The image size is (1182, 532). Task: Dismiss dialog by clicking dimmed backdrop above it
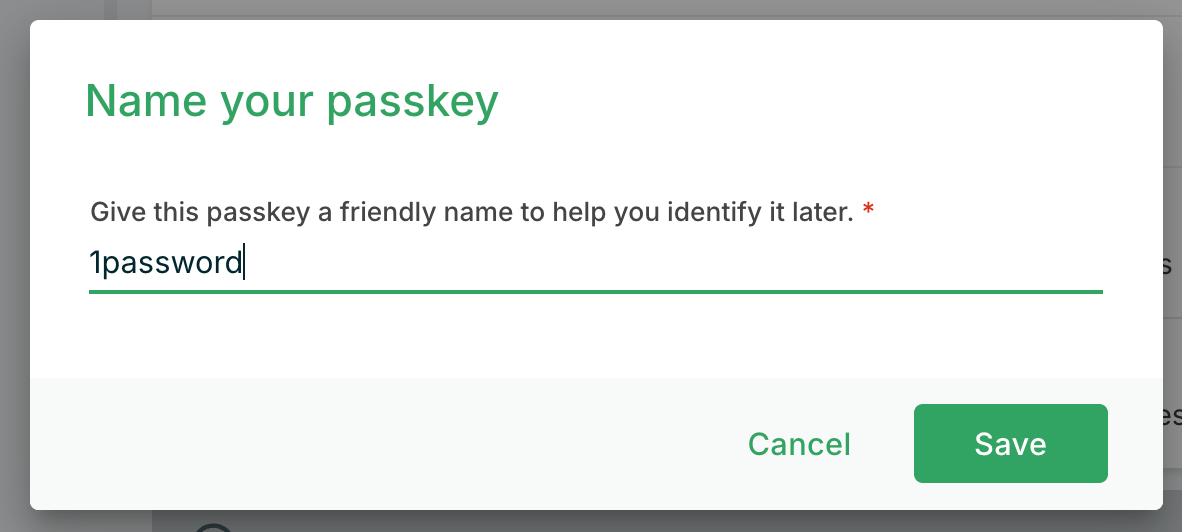coord(600,8)
